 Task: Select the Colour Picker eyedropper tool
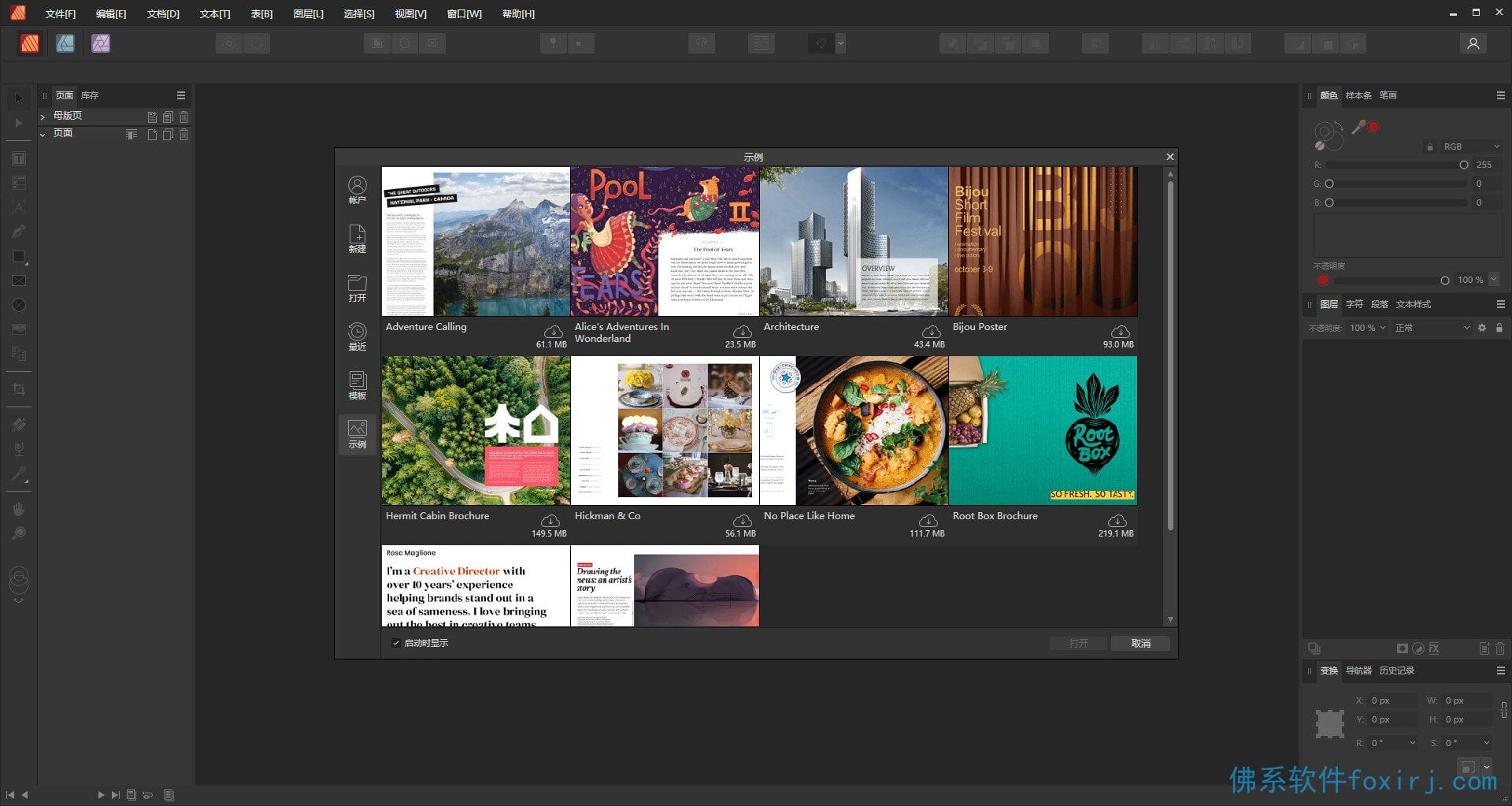tap(19, 474)
